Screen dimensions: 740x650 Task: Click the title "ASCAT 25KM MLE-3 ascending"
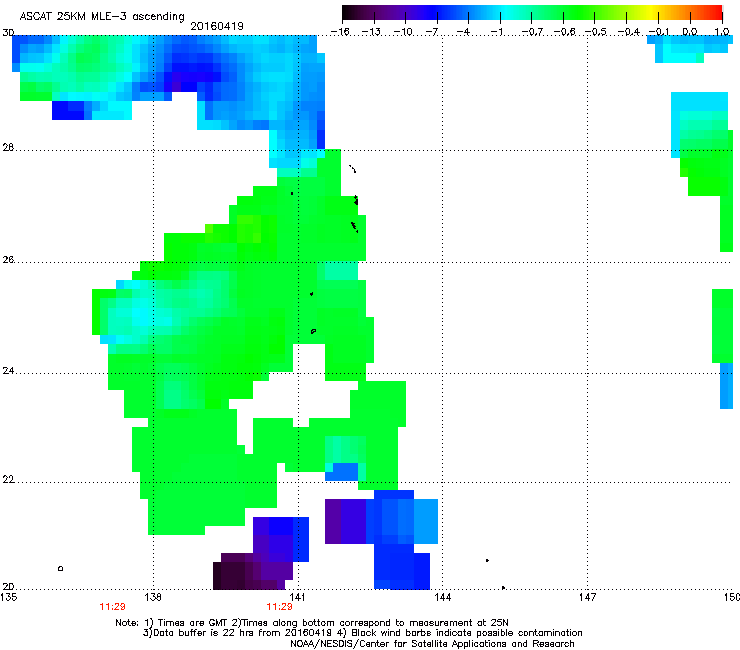coord(102,16)
